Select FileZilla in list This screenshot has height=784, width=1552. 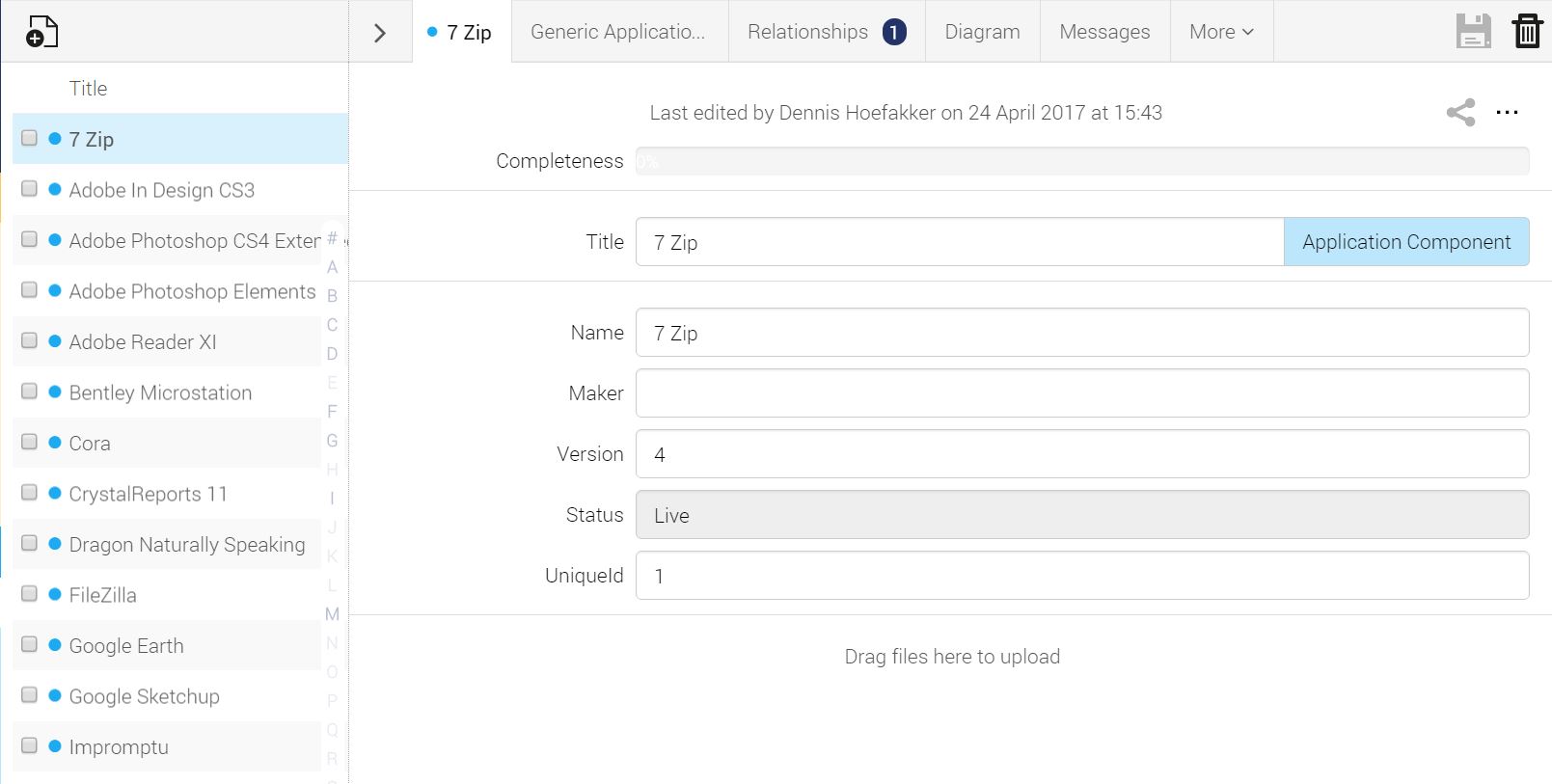[102, 595]
